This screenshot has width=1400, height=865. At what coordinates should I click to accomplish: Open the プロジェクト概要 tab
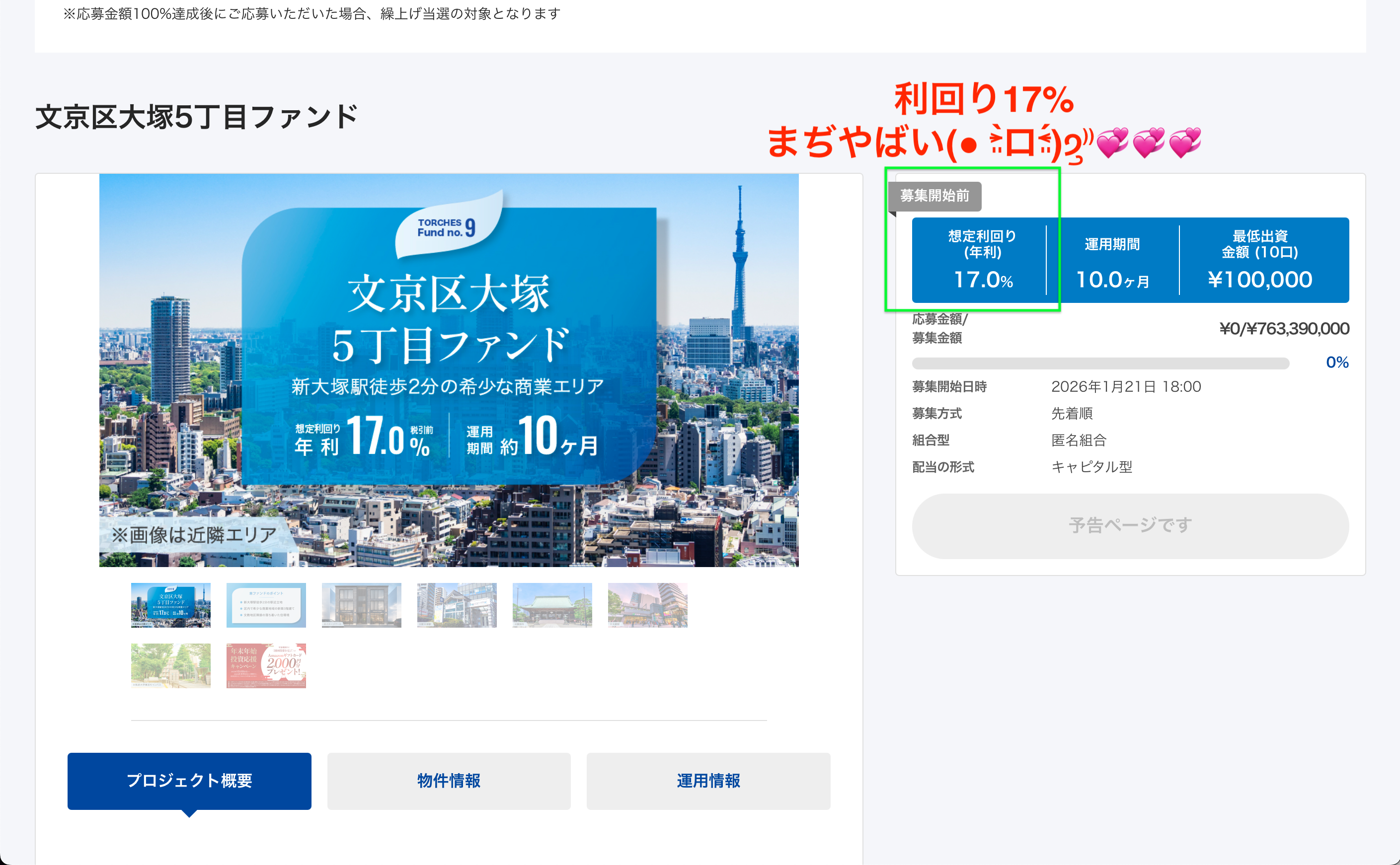click(189, 780)
